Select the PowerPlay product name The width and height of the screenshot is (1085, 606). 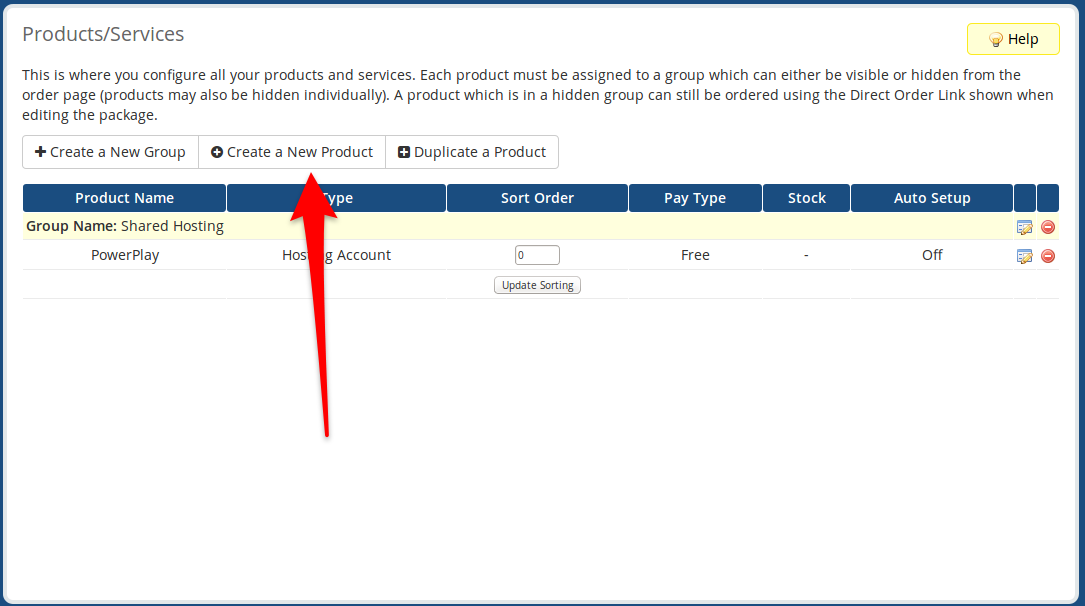(125, 255)
